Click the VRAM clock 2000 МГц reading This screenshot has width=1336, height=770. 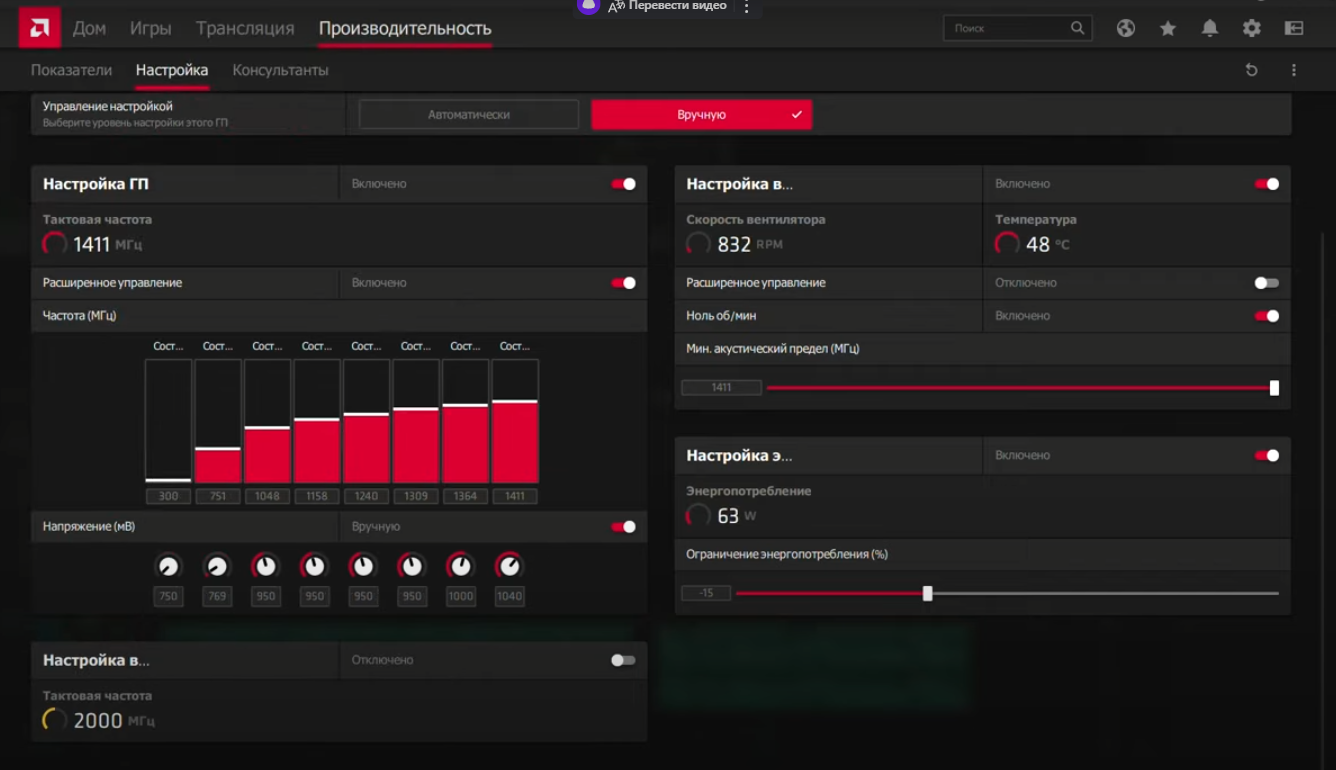pos(99,721)
